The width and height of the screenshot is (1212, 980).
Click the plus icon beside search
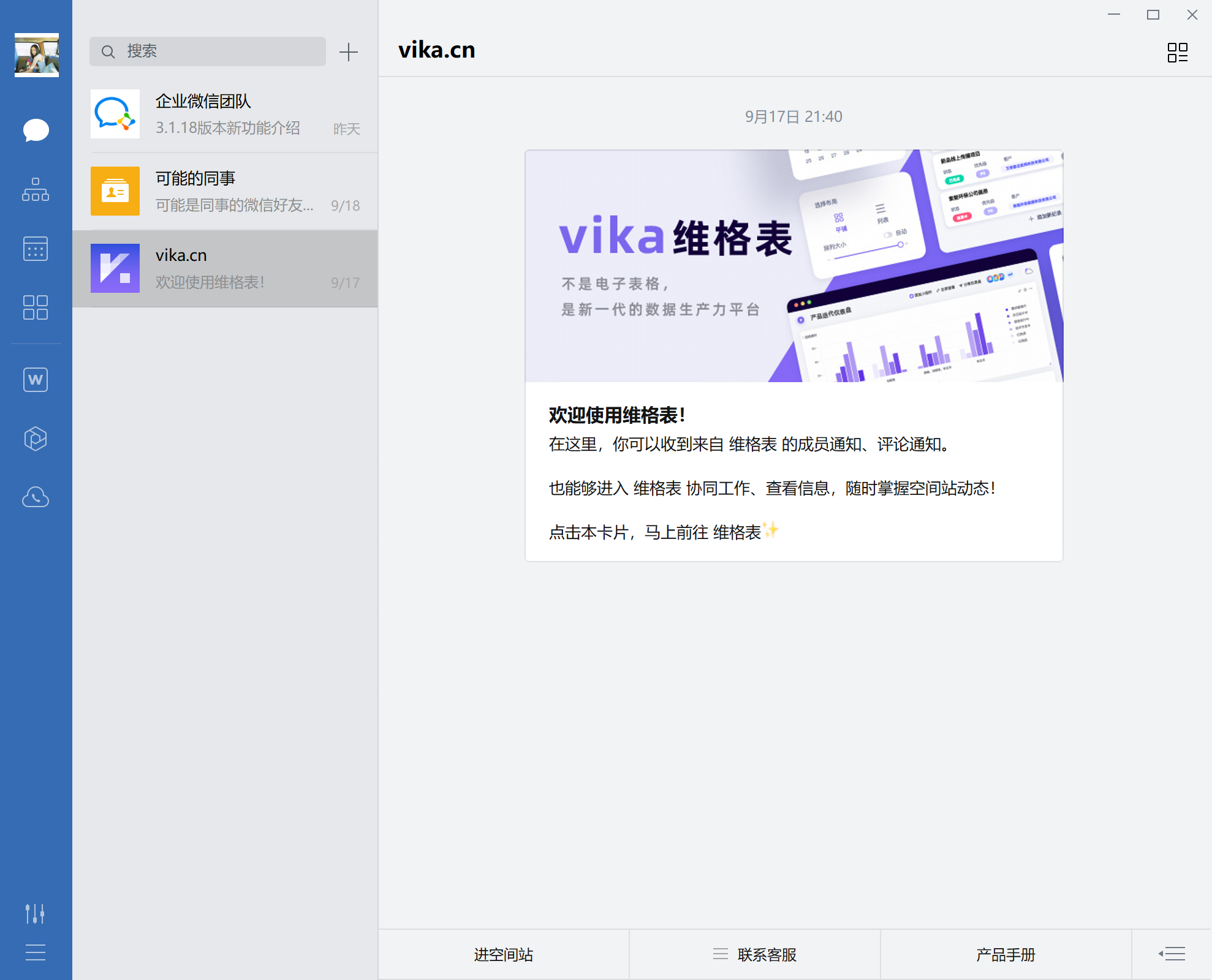pos(349,52)
